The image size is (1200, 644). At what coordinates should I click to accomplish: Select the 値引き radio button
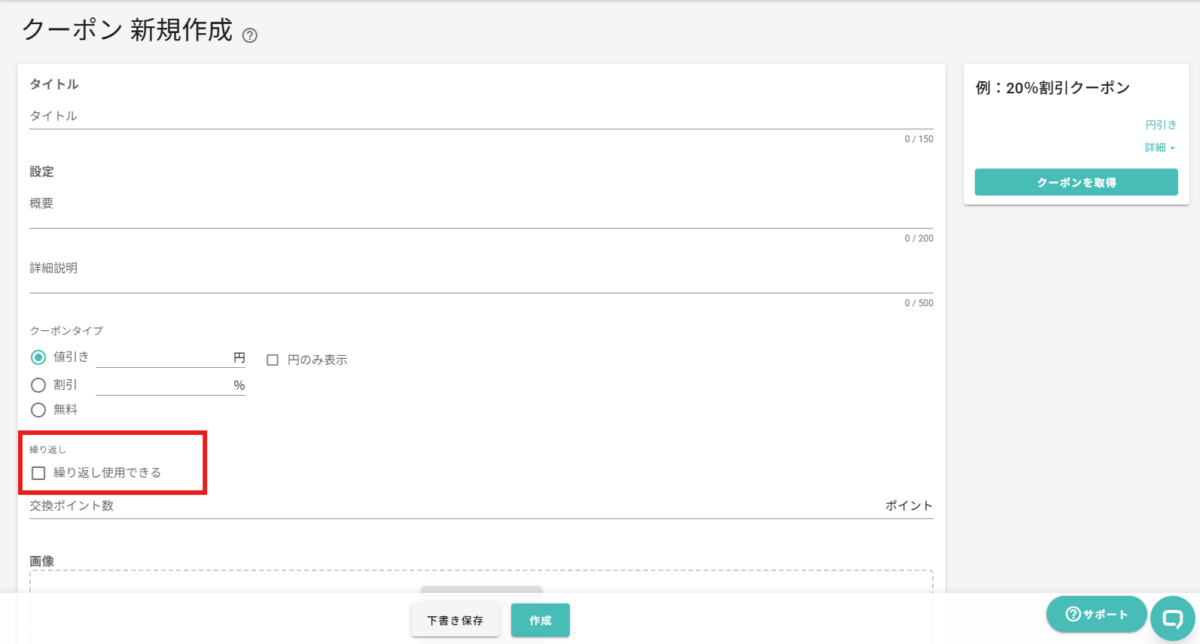39,357
